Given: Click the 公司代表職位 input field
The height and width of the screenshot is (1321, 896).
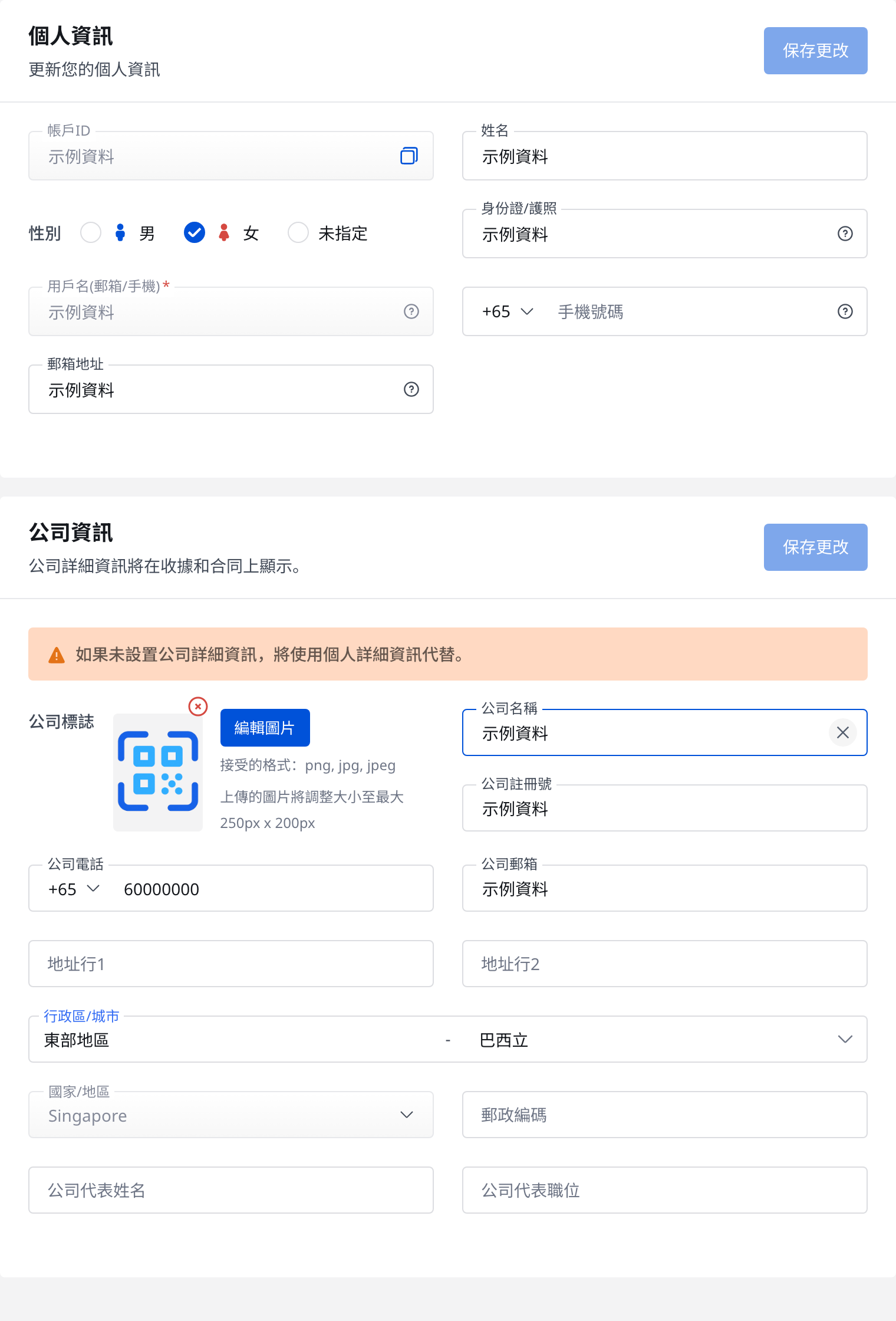Looking at the screenshot, I should (x=665, y=1190).
